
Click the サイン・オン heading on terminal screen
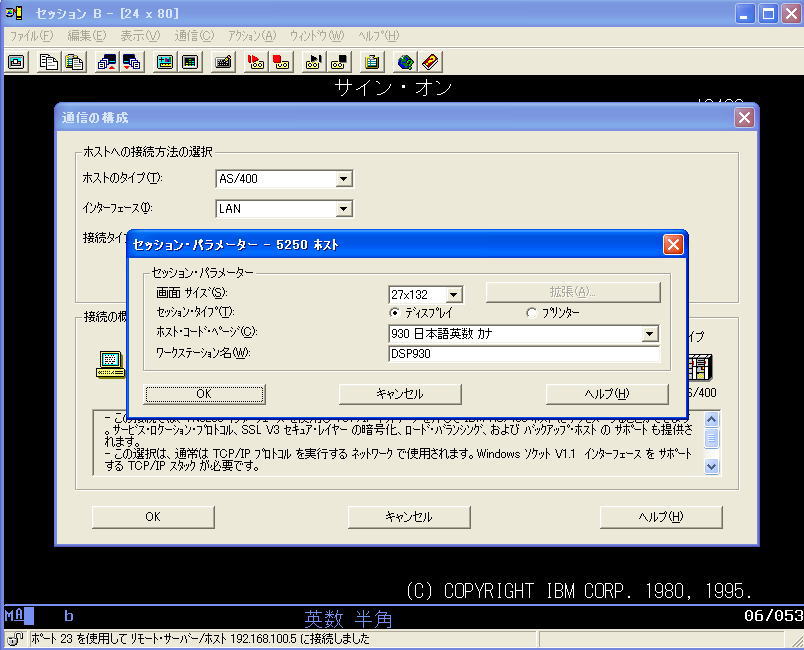(x=393, y=88)
